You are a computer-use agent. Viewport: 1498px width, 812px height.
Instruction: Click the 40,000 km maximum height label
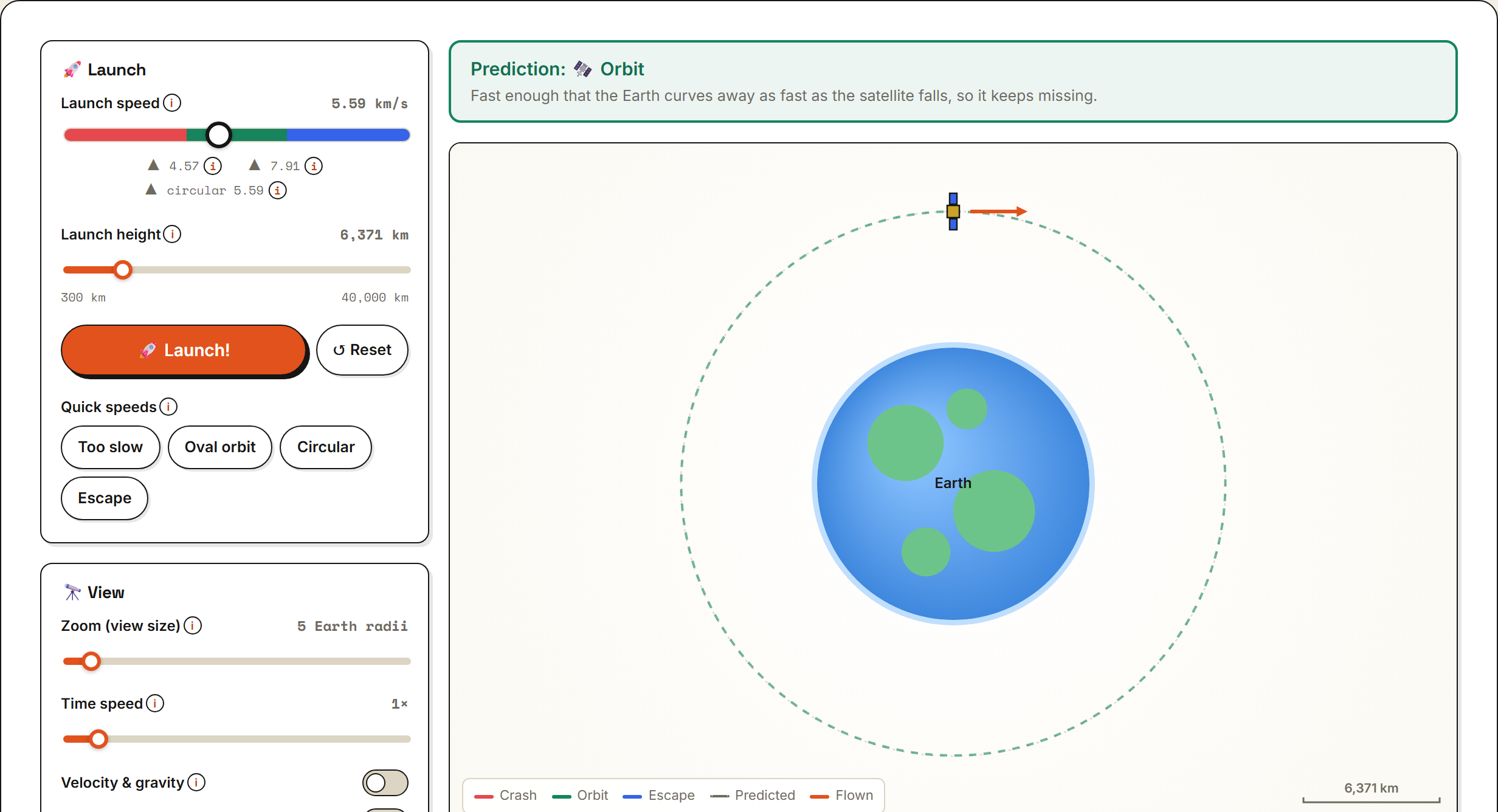pos(375,297)
